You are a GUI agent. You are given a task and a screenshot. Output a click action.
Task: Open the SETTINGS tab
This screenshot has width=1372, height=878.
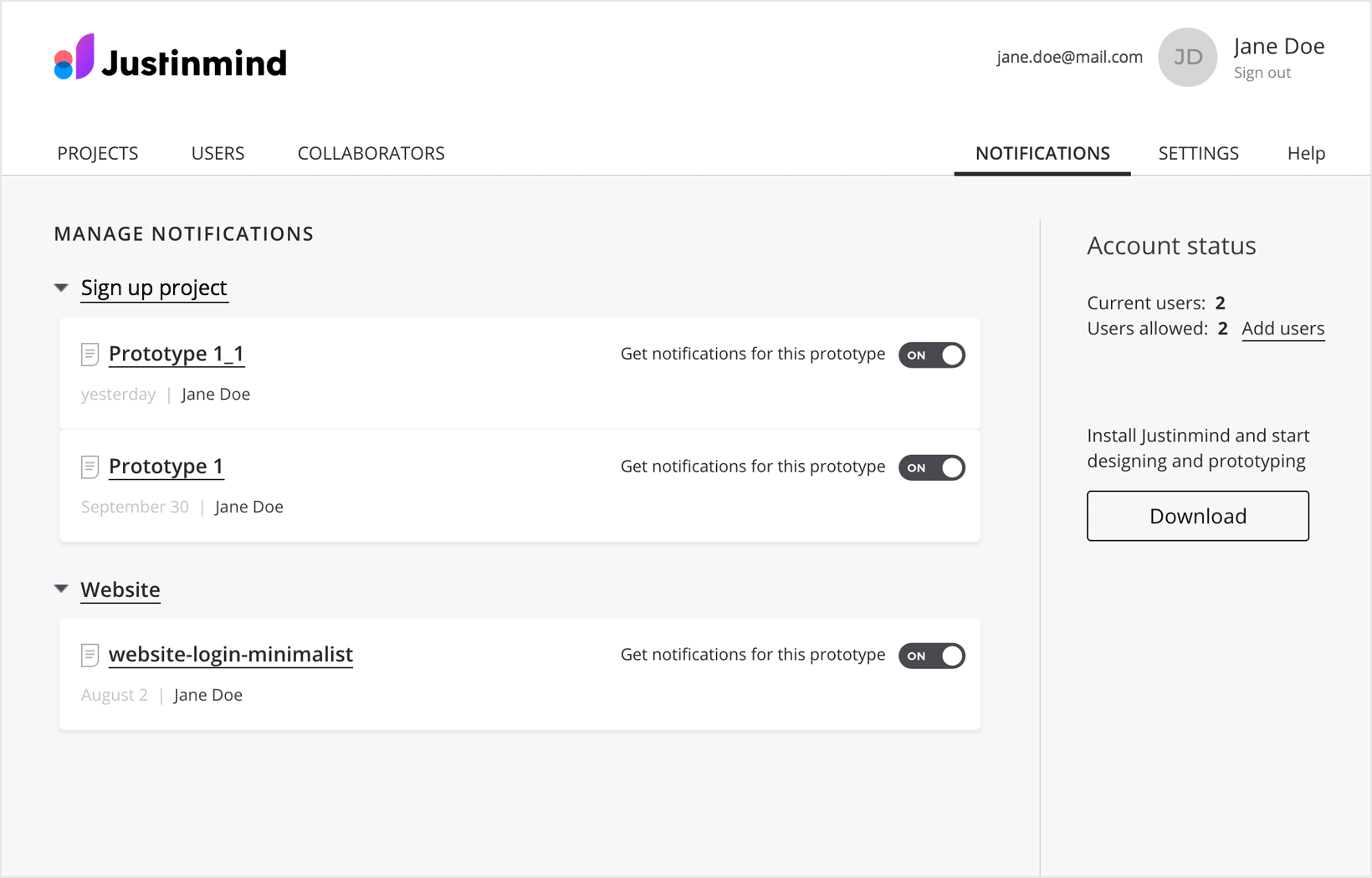coord(1198,153)
